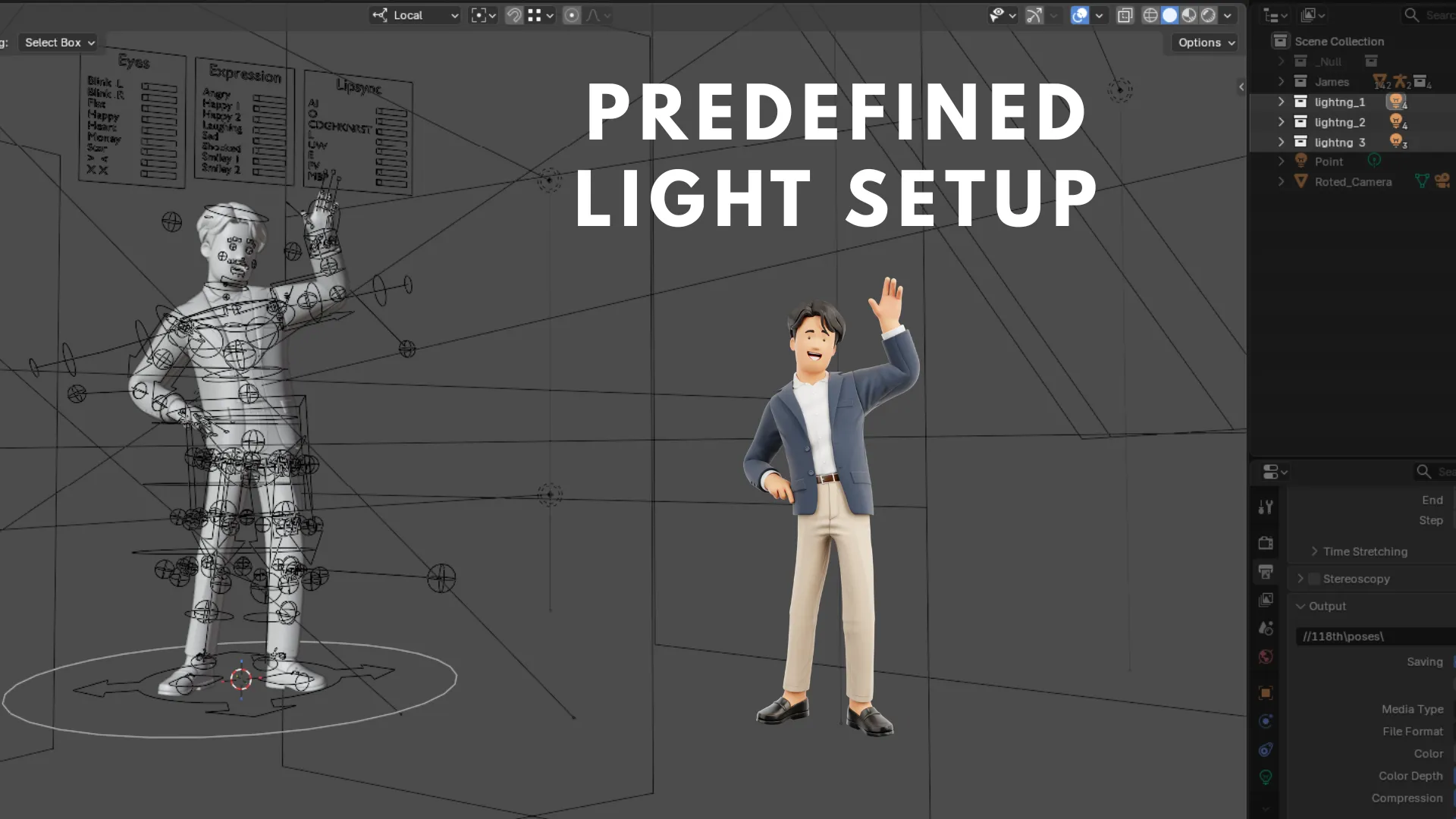Toggle X-ray mode icon

[x=1125, y=15]
